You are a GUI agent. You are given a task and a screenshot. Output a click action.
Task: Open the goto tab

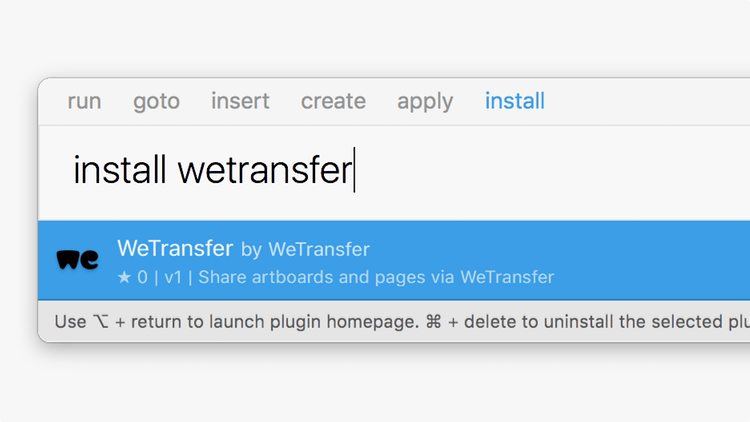156,101
